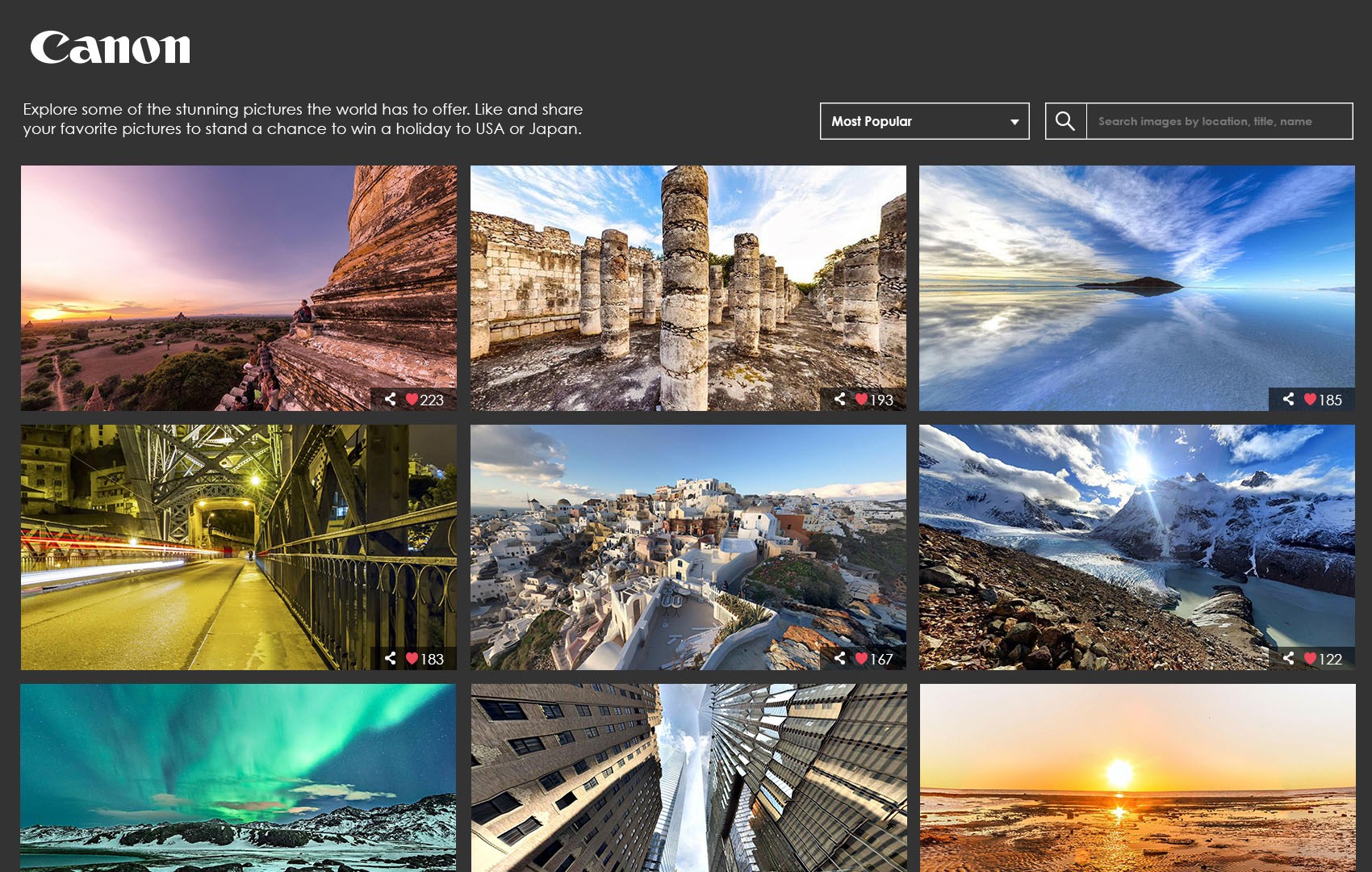Viewport: 1372px width, 872px height.
Task: Open the island reflection lake thumbnail
Action: click(x=1137, y=288)
